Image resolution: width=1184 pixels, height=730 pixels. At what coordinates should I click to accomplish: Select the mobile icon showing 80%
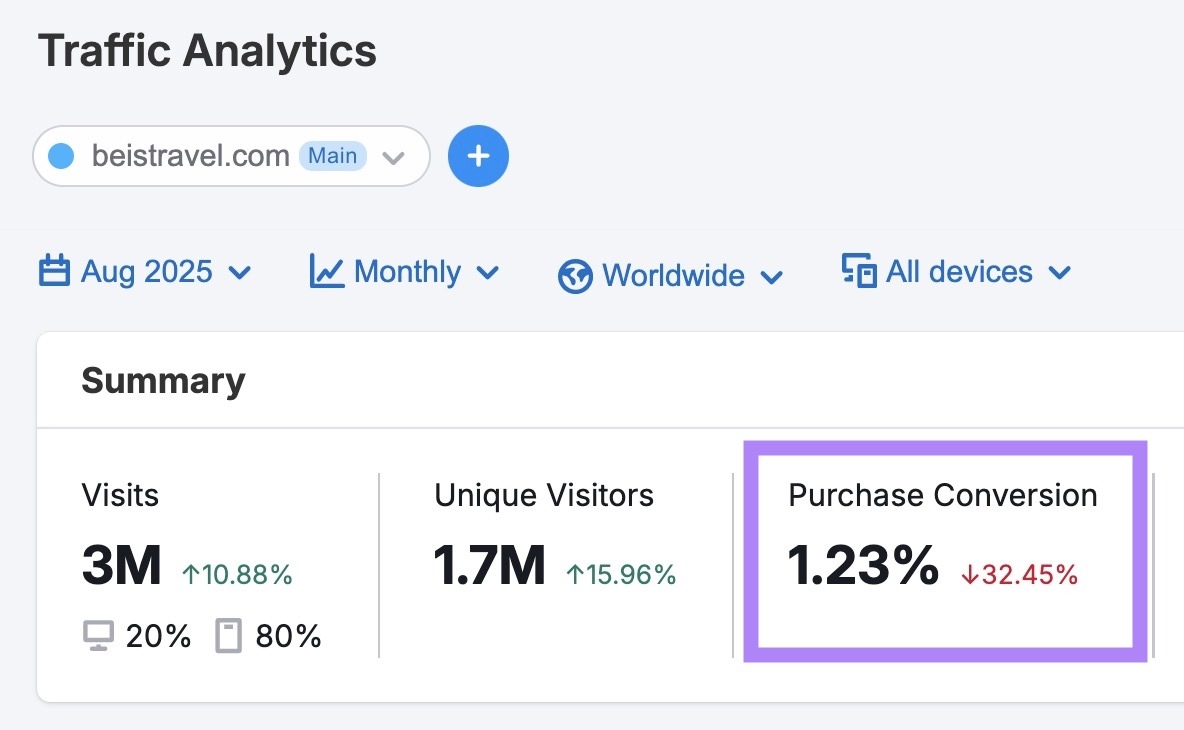(x=228, y=634)
